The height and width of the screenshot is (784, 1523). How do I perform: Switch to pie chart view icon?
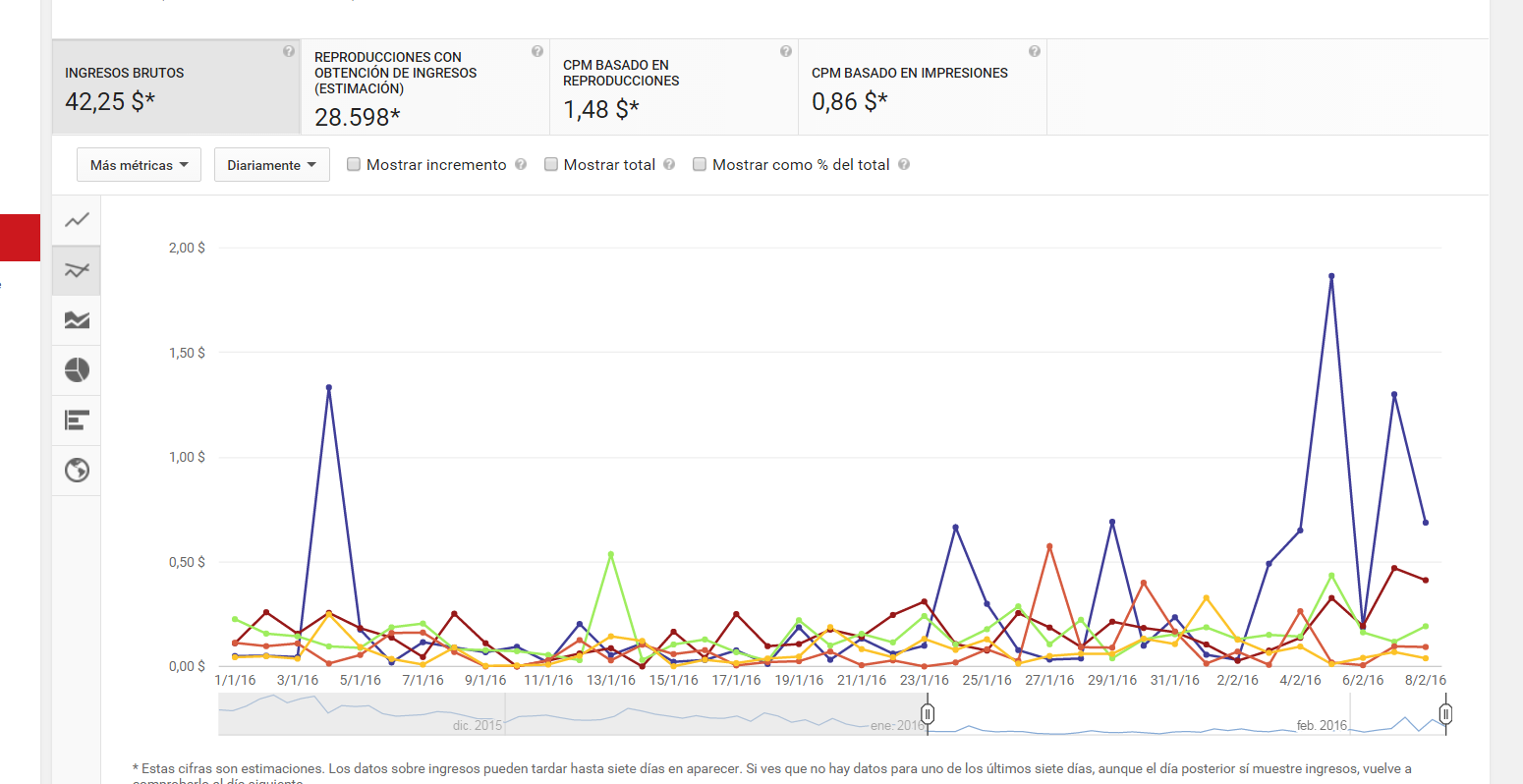click(77, 370)
